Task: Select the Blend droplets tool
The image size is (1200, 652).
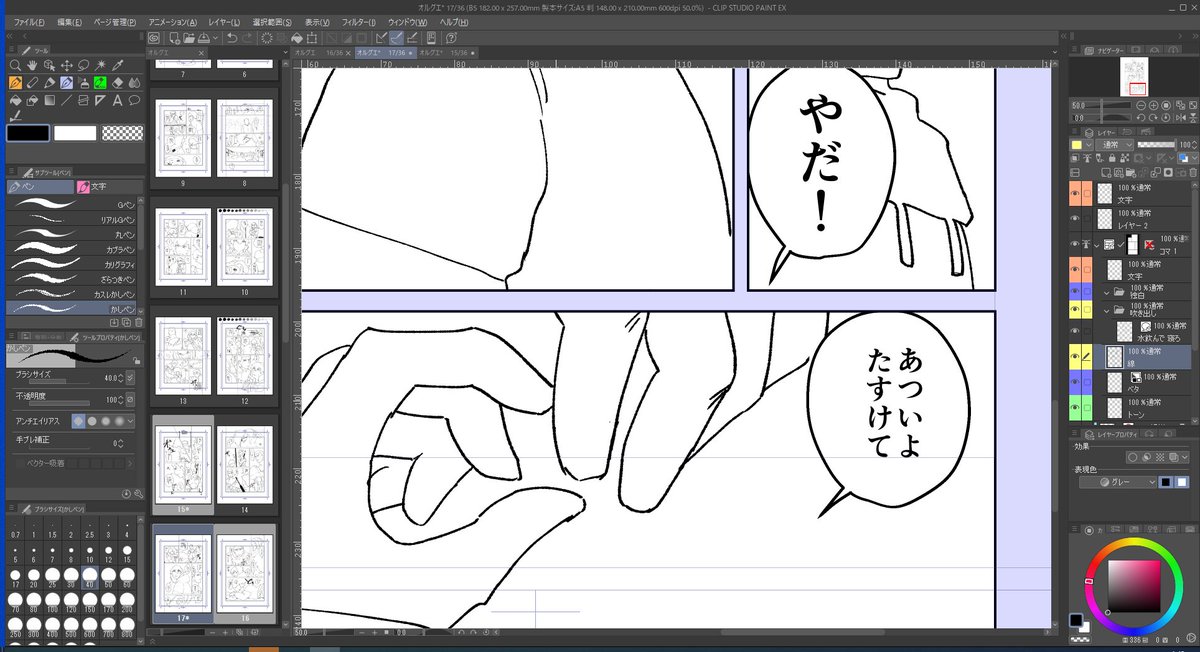Action: click(x=134, y=83)
